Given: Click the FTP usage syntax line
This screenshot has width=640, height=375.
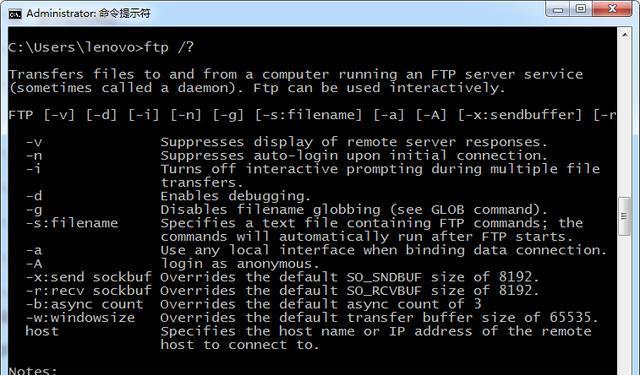Looking at the screenshot, I should pyautogui.click(x=312, y=115).
